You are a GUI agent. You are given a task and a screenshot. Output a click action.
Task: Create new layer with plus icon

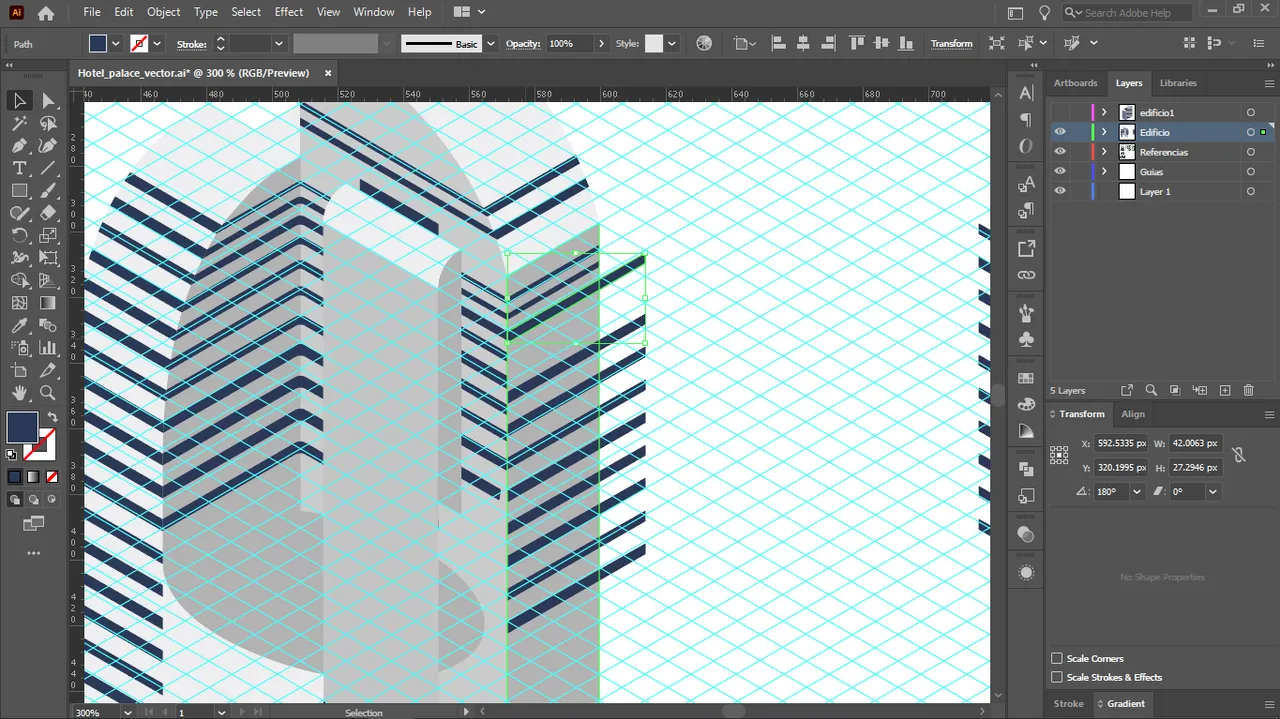point(1224,390)
